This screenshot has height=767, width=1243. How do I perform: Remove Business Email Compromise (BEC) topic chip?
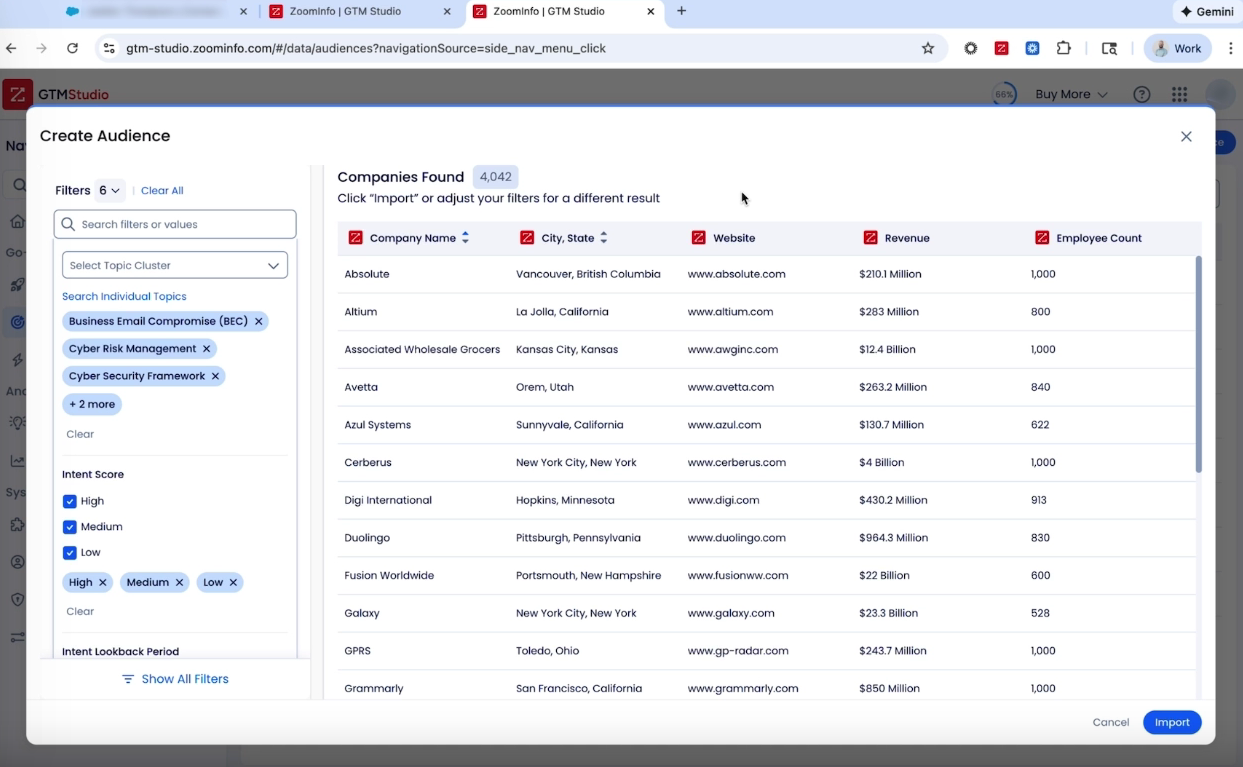(258, 322)
